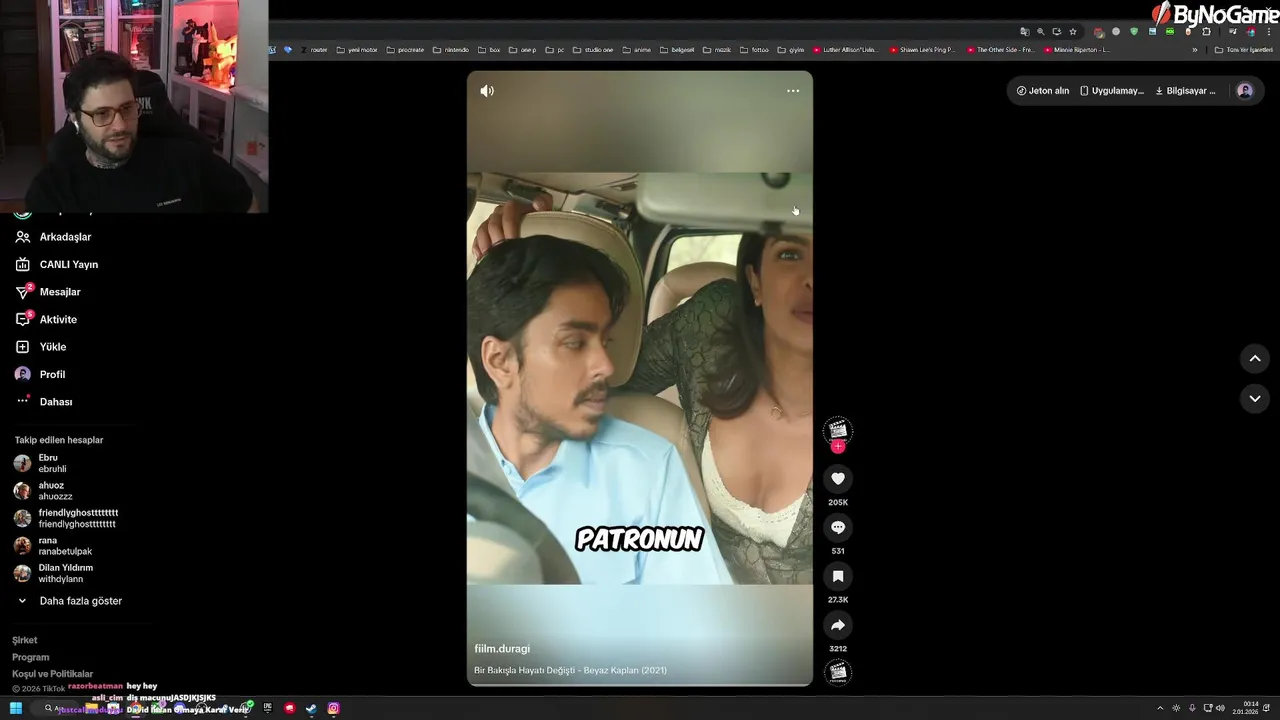Open the spinning sound disc icon
Viewport: 1280px width, 720px height.
click(x=838, y=672)
